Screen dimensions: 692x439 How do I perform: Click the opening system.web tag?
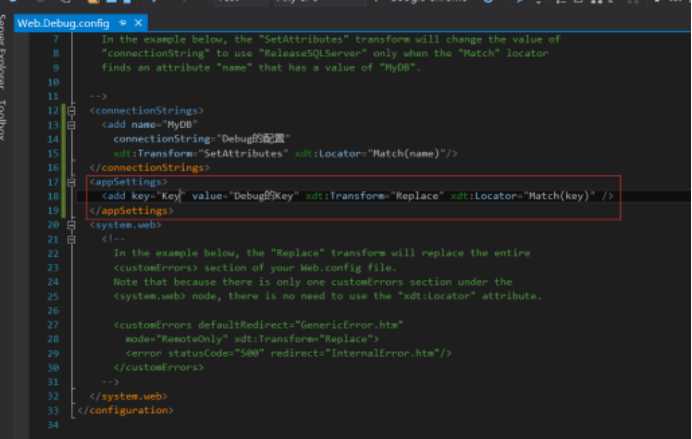pyautogui.click(x=125, y=225)
